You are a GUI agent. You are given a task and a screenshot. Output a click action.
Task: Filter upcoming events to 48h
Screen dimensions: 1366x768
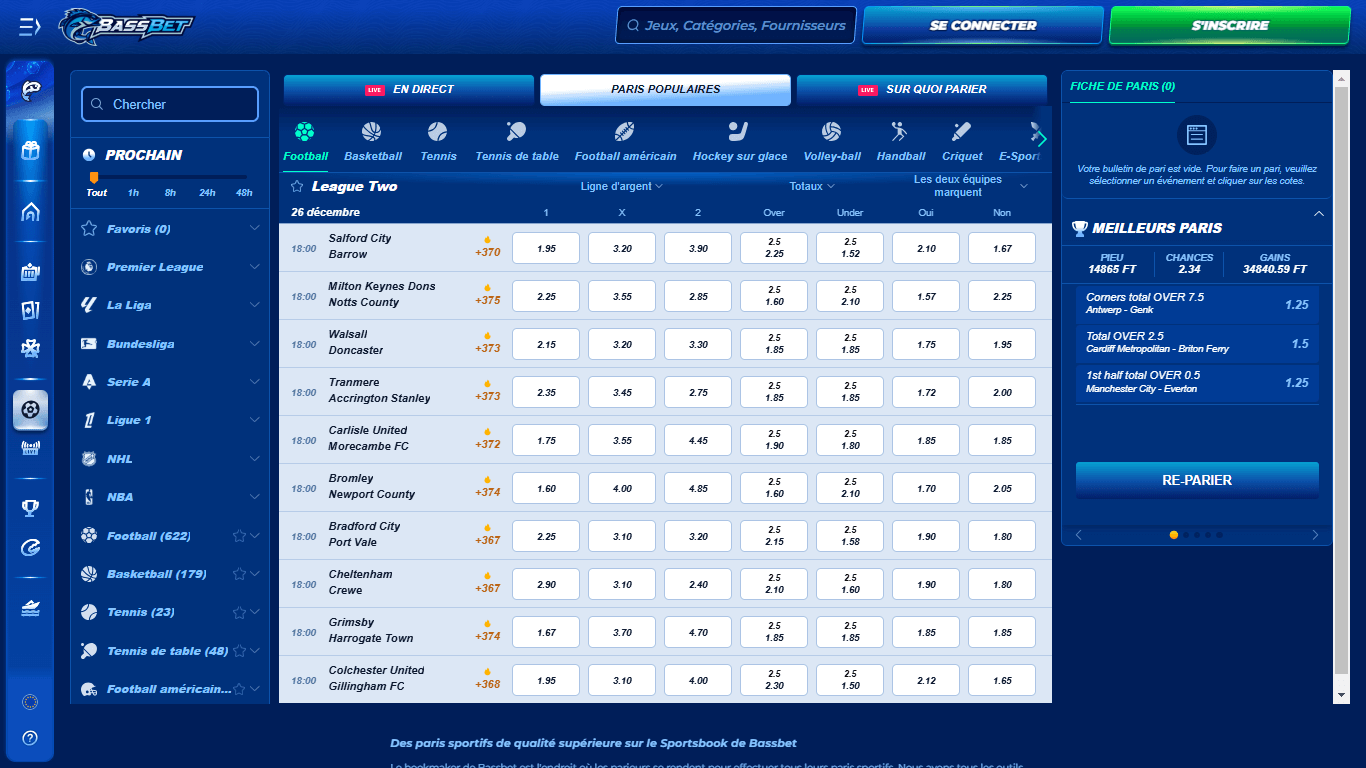pos(244,193)
